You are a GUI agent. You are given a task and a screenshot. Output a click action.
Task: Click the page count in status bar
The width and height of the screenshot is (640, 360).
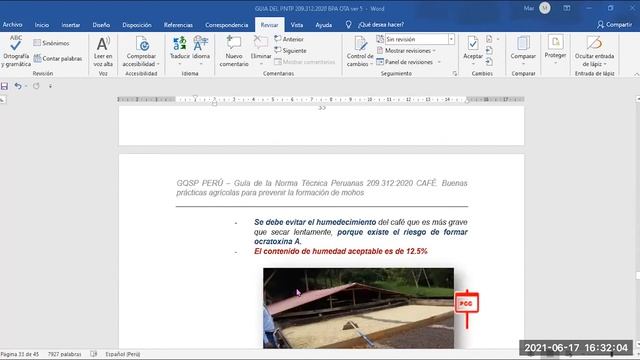(20, 354)
